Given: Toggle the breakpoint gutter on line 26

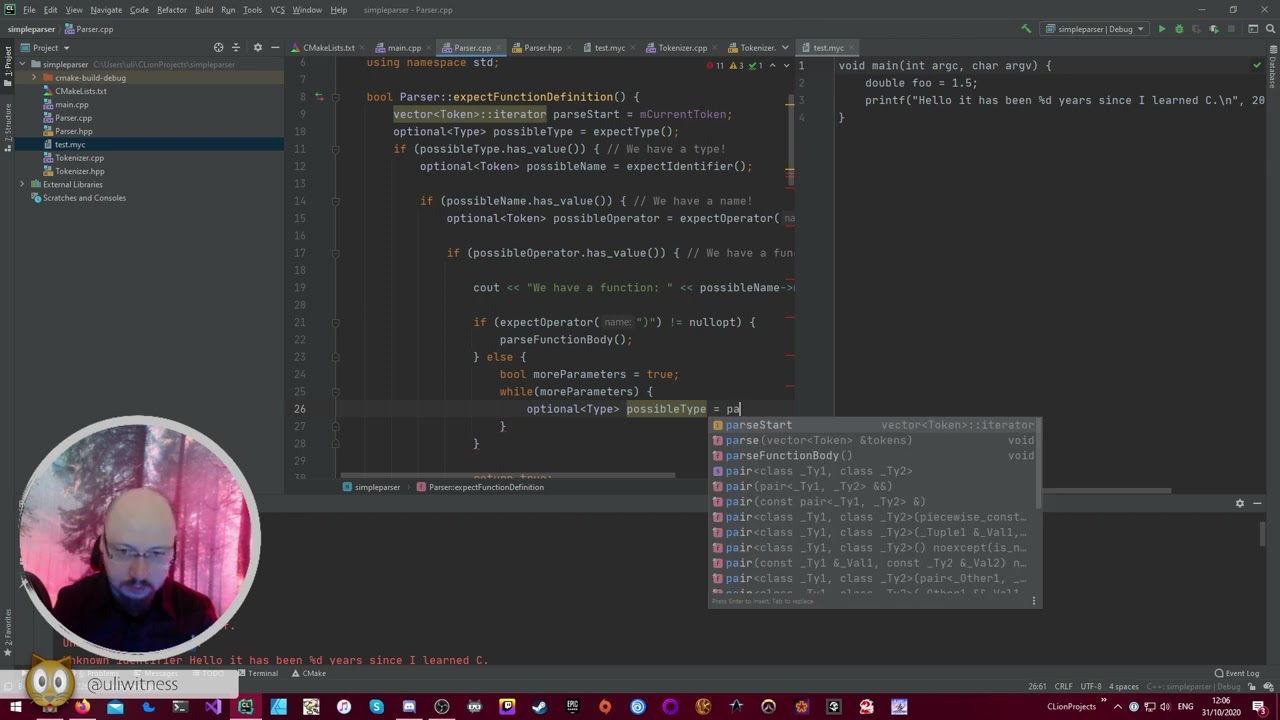Looking at the screenshot, I should point(318,409).
